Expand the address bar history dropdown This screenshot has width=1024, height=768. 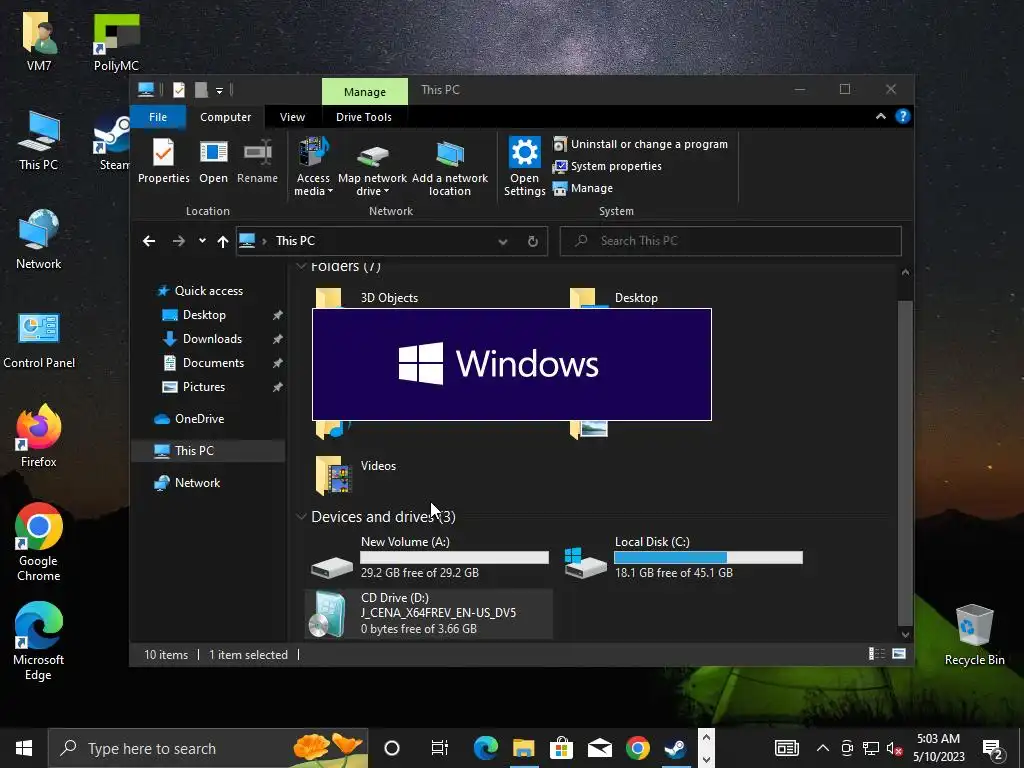(x=503, y=242)
